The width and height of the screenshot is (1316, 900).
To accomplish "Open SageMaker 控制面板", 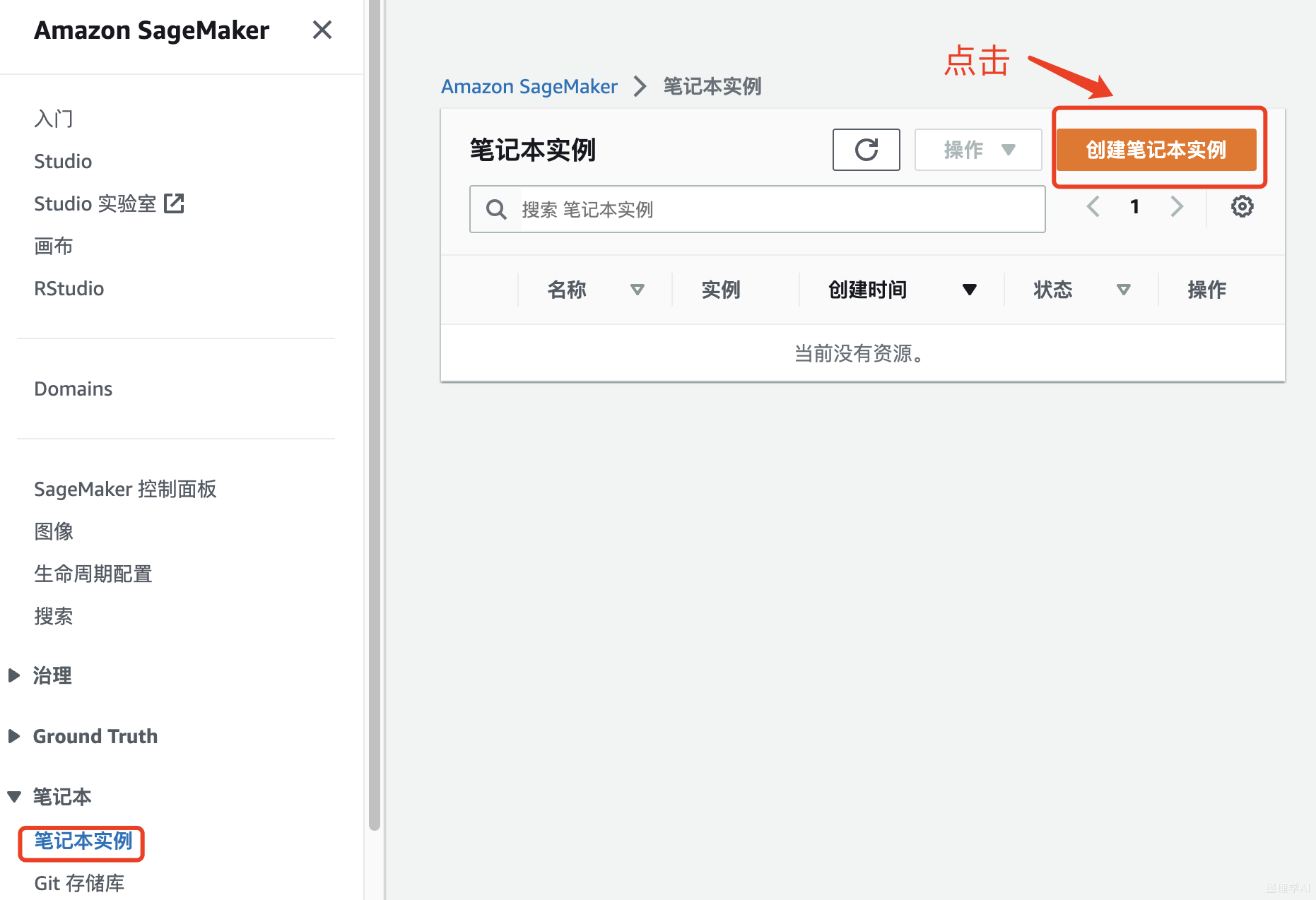I will point(125,489).
